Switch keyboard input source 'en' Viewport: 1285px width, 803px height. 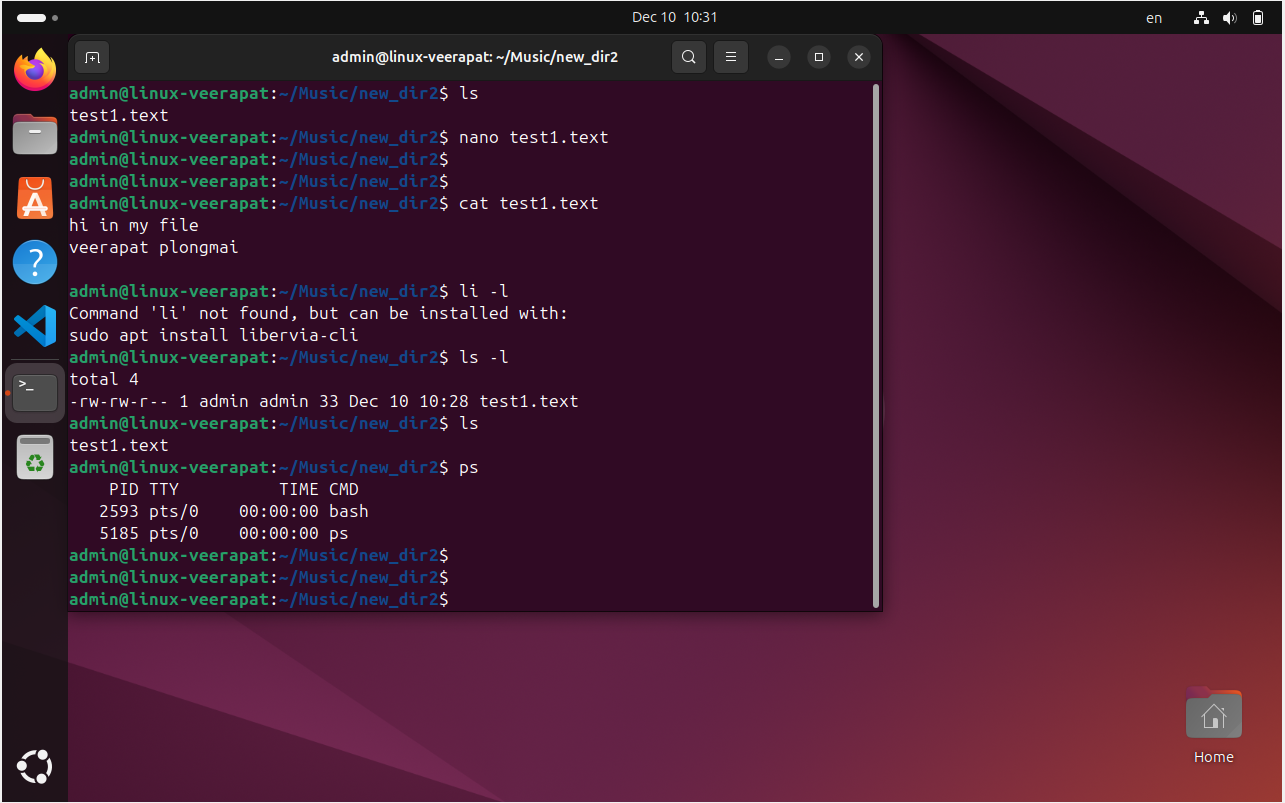[x=1154, y=17]
